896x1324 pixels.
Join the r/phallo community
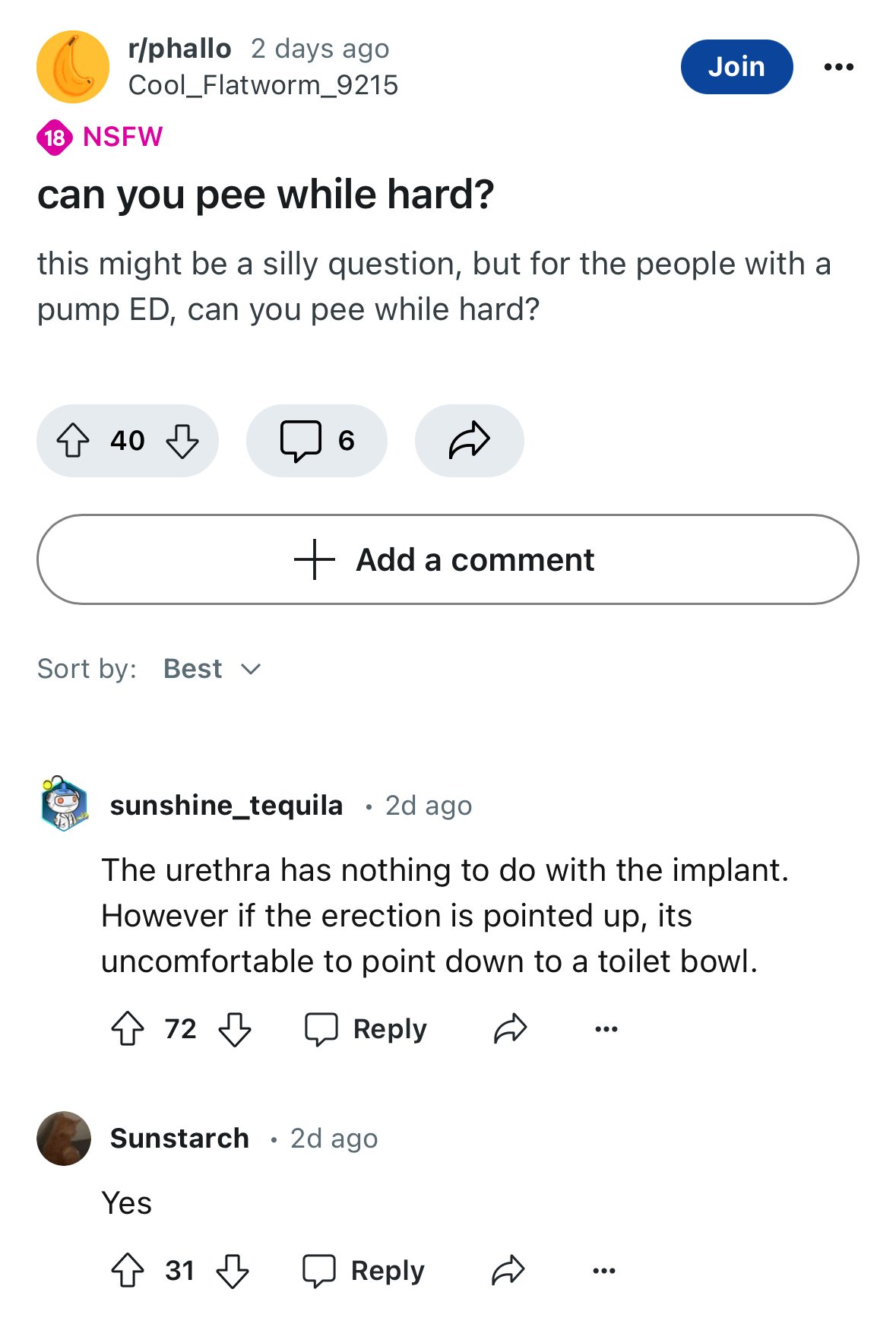[736, 67]
